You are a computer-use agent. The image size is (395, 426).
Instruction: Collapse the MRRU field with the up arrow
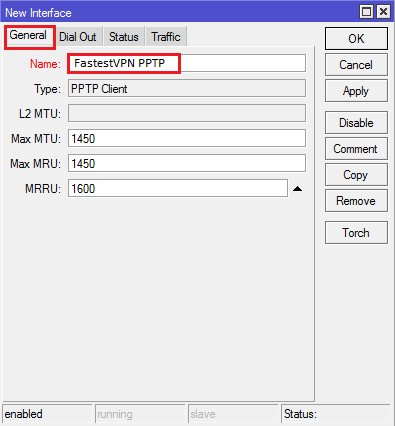point(297,189)
